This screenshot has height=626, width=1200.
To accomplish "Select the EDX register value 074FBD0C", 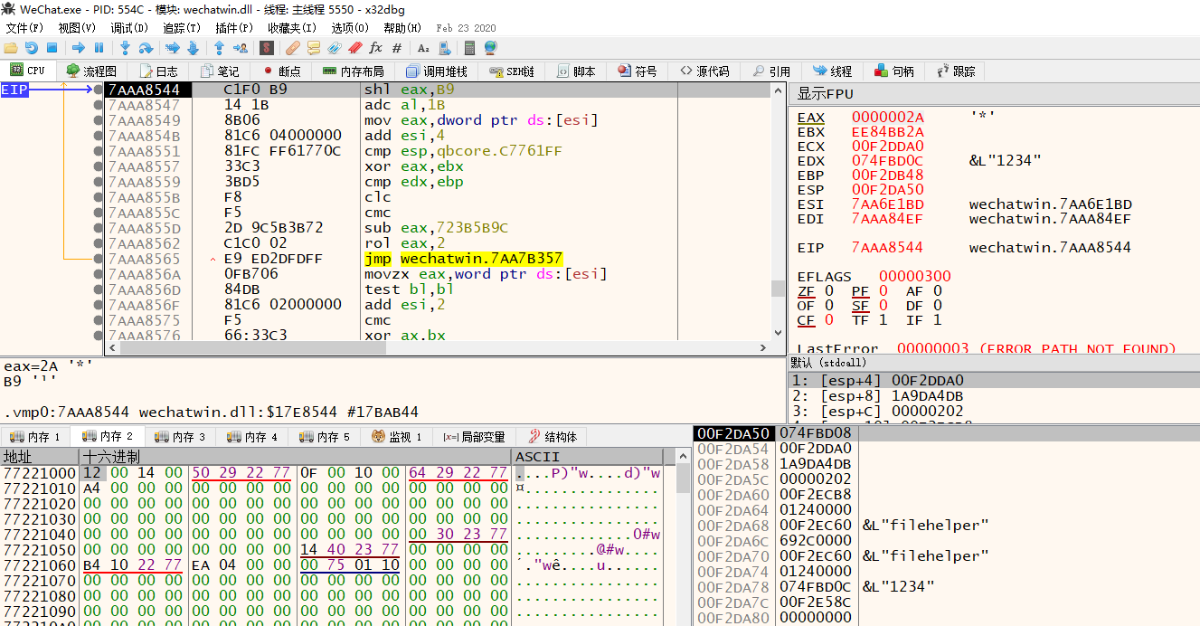I will pyautogui.click(x=888, y=160).
